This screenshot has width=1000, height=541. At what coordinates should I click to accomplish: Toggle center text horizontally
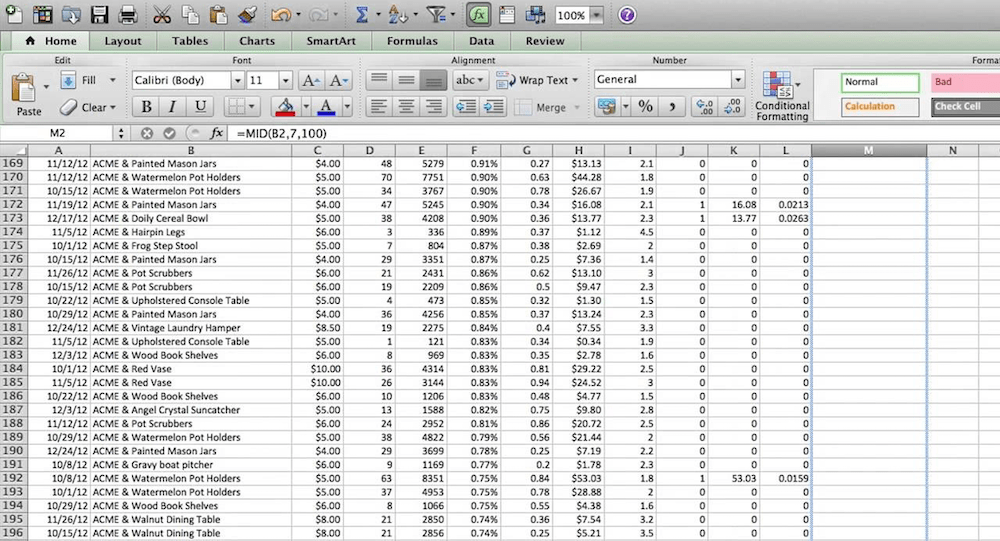coord(406,107)
